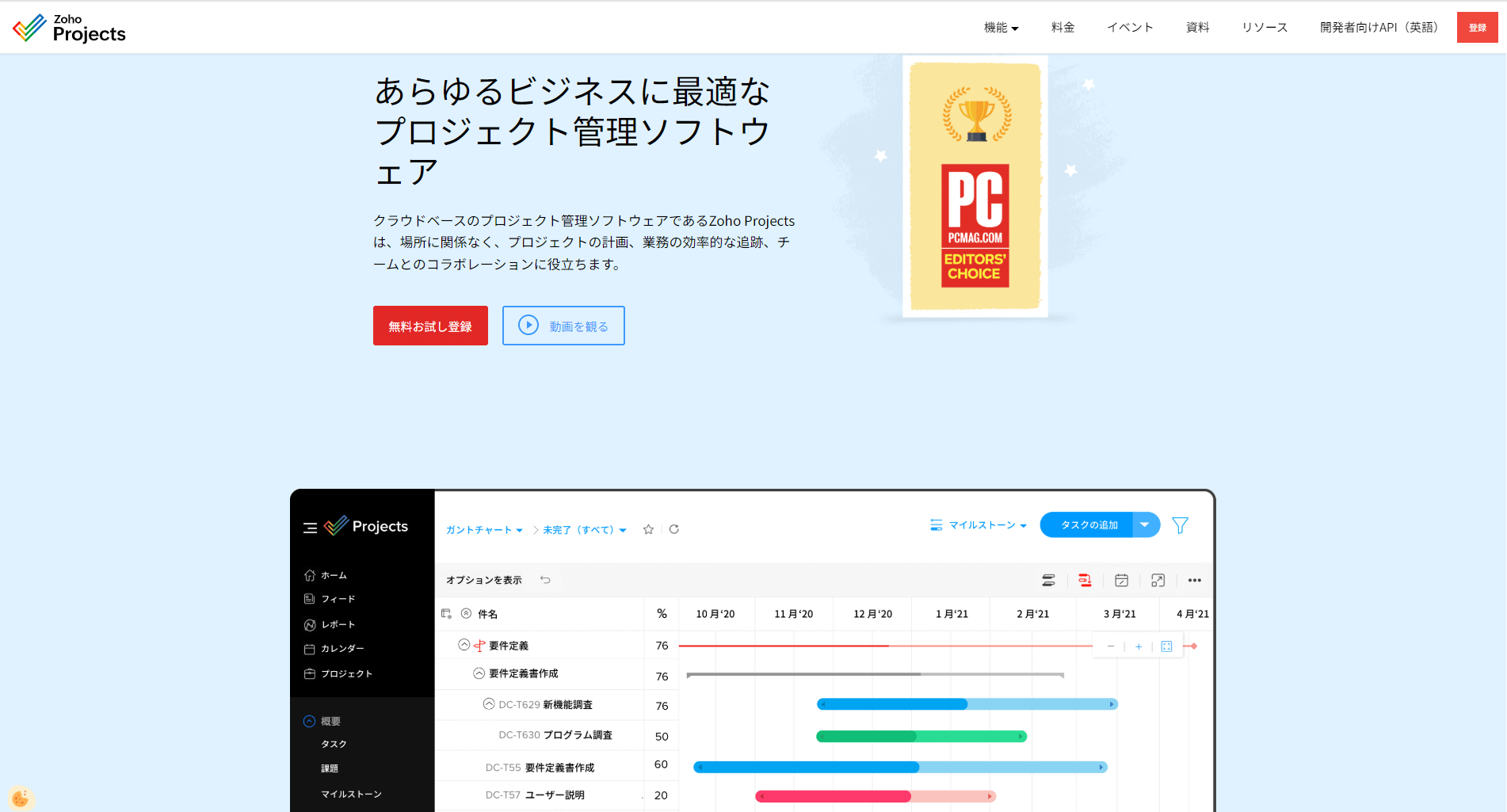This screenshot has width=1507, height=812.
Task: Click the refresh icon beside the star
Action: pyautogui.click(x=674, y=529)
